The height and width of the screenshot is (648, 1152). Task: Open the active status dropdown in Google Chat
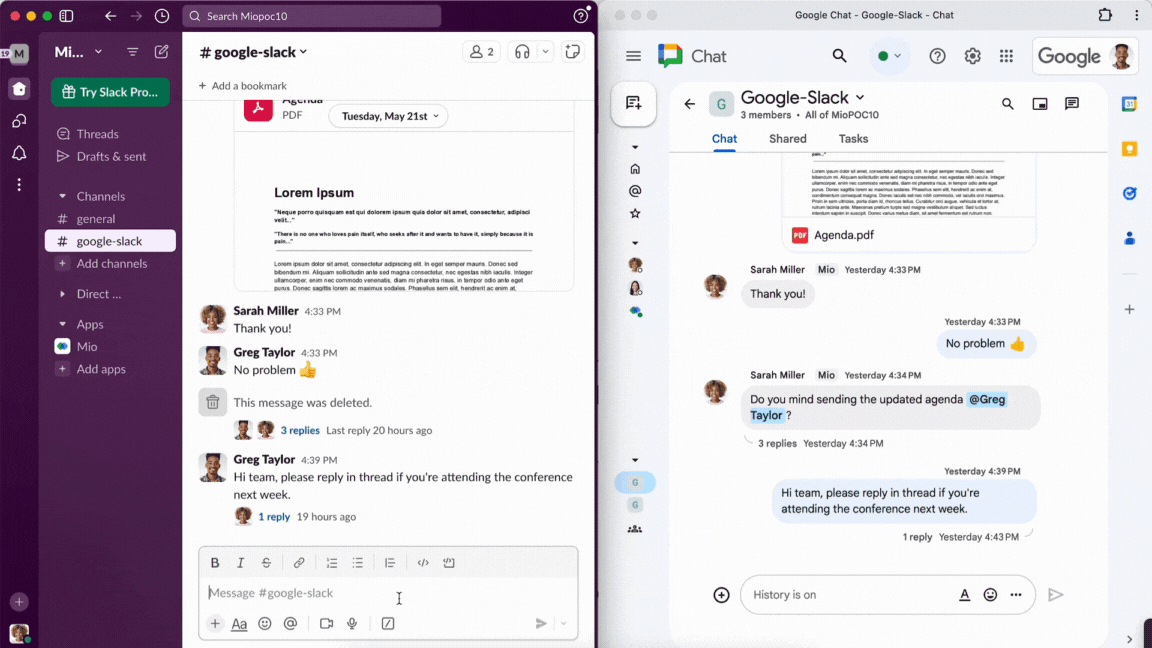(889, 56)
